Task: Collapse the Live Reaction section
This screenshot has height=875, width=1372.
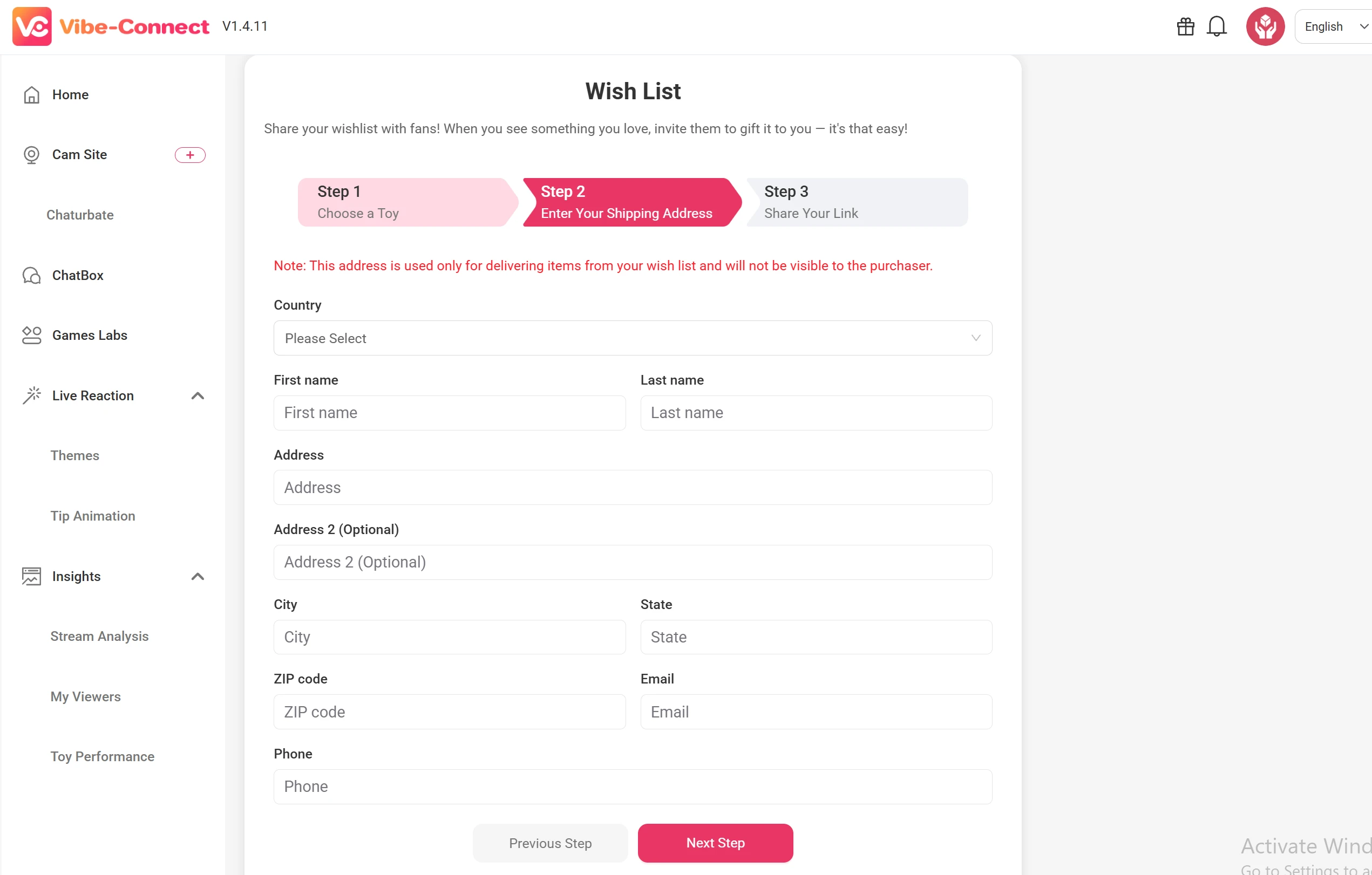Action: pos(197,396)
